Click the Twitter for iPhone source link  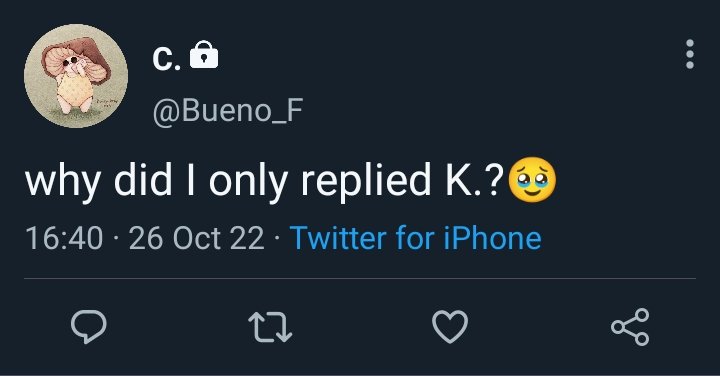[x=416, y=238]
